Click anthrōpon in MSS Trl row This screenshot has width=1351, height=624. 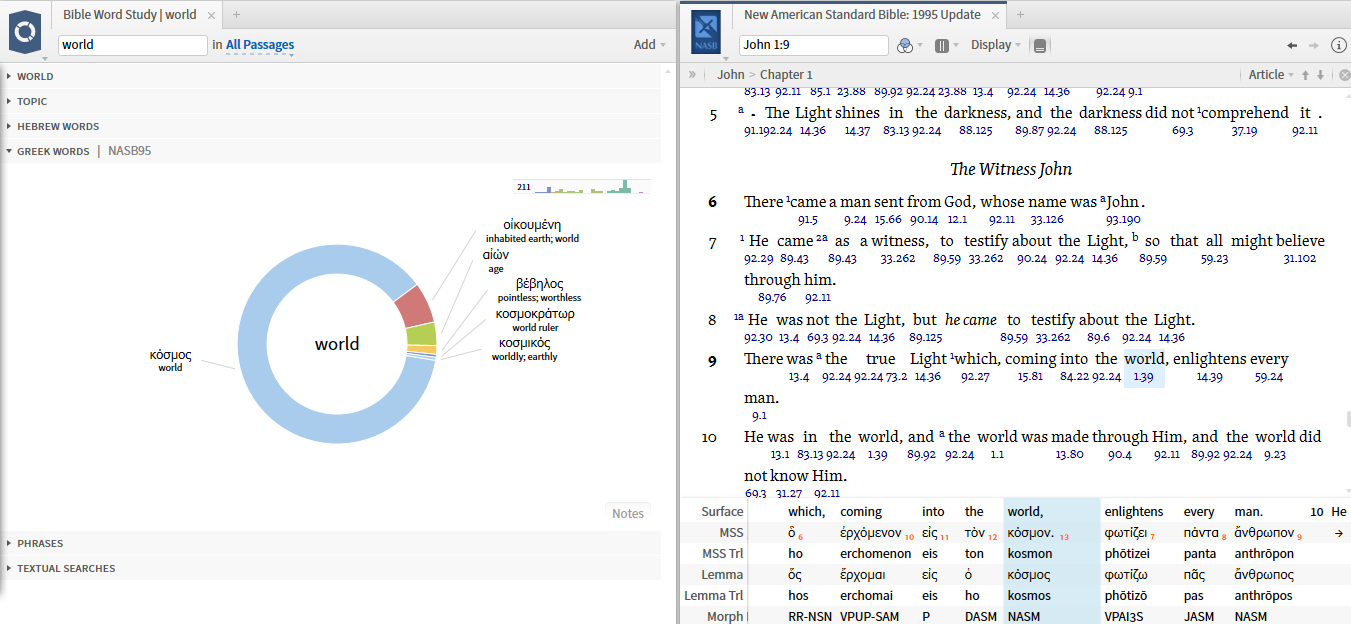pyautogui.click(x=1264, y=554)
